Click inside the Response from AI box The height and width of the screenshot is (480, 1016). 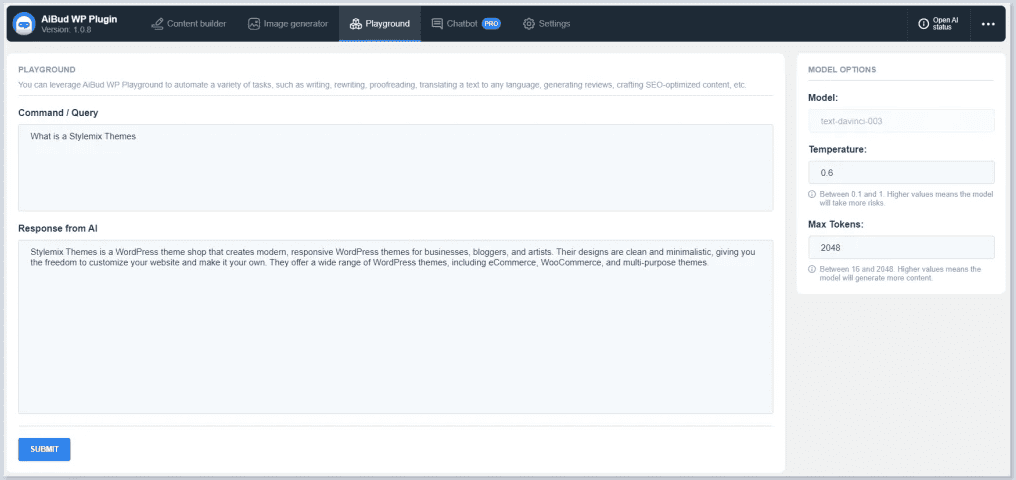395,326
